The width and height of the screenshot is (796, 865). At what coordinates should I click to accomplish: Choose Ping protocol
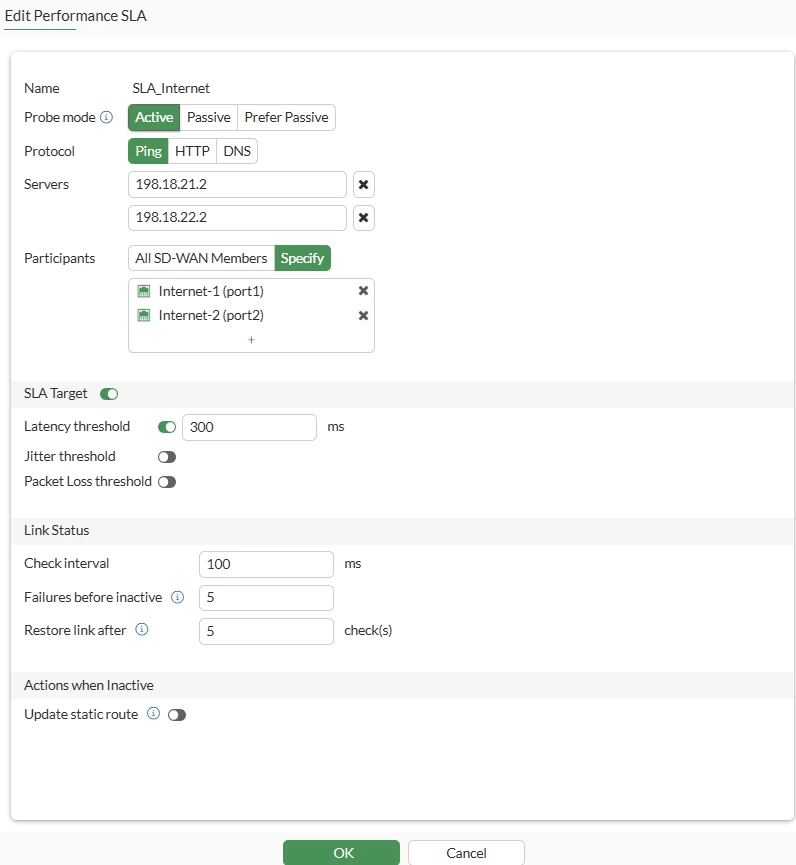(x=148, y=151)
